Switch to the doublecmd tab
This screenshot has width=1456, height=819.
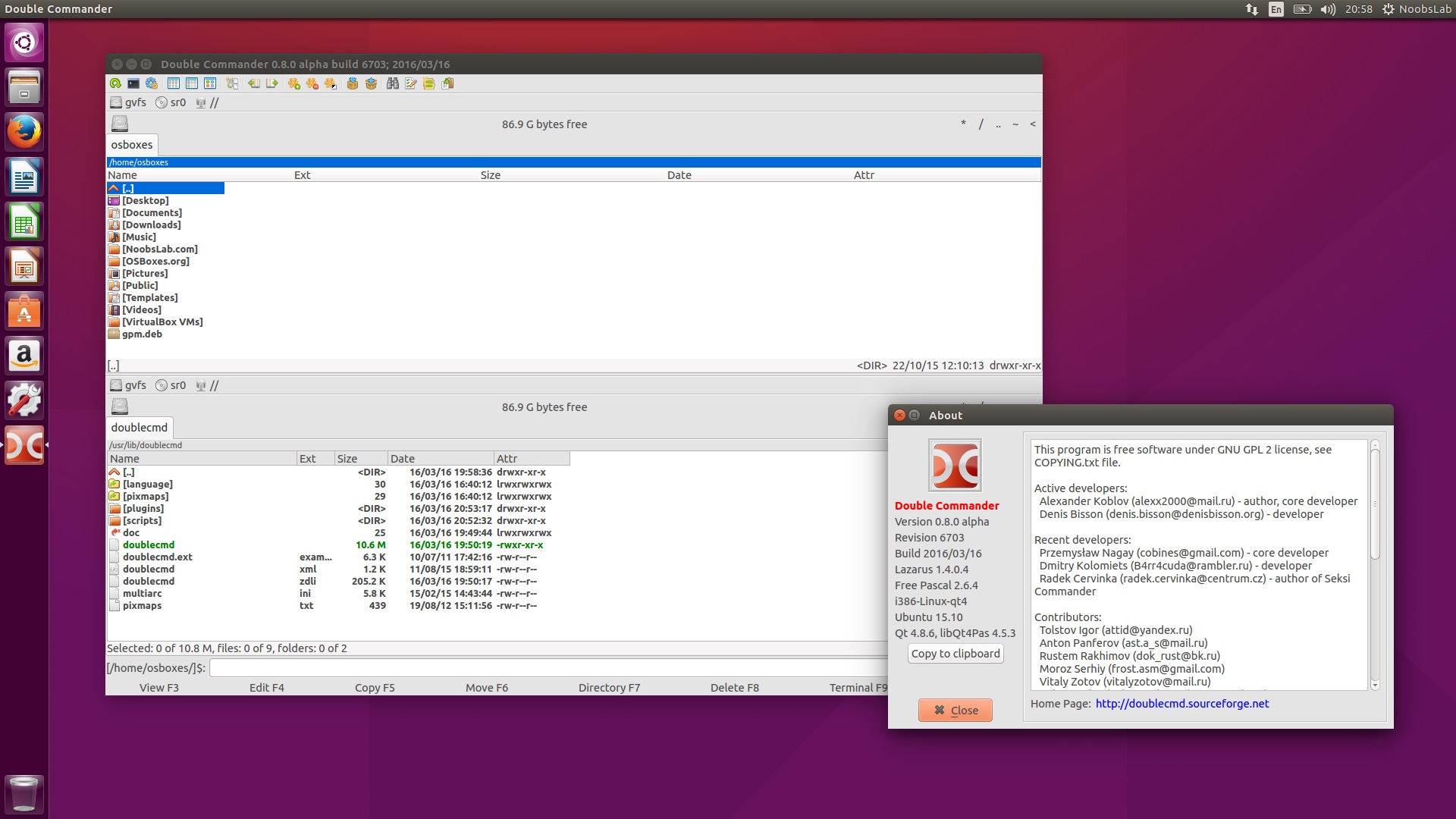[139, 427]
